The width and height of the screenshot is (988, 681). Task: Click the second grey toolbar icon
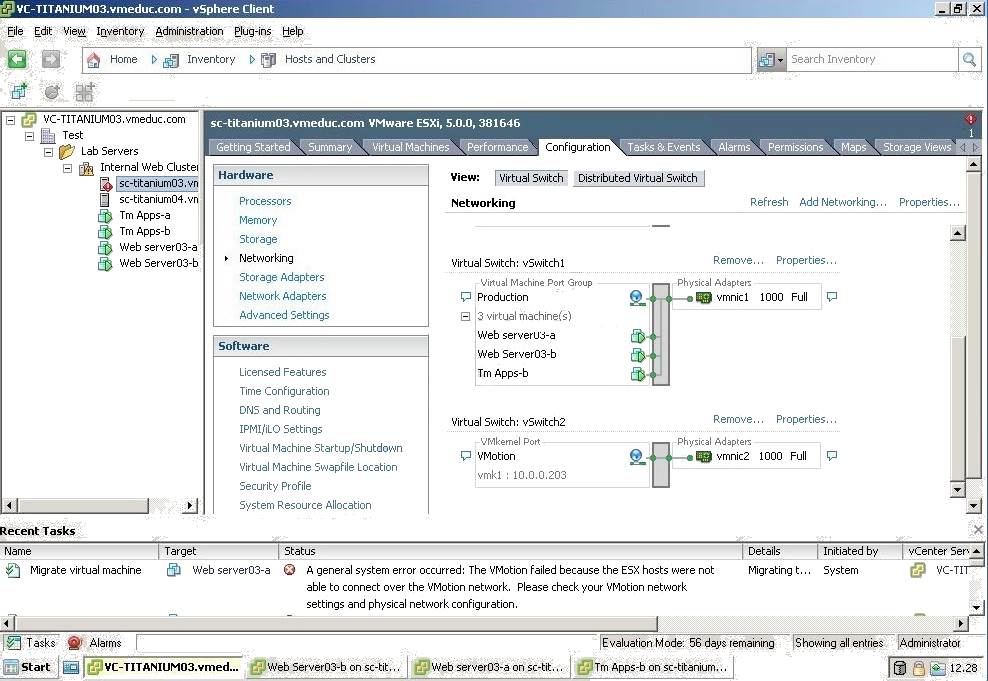[52, 92]
